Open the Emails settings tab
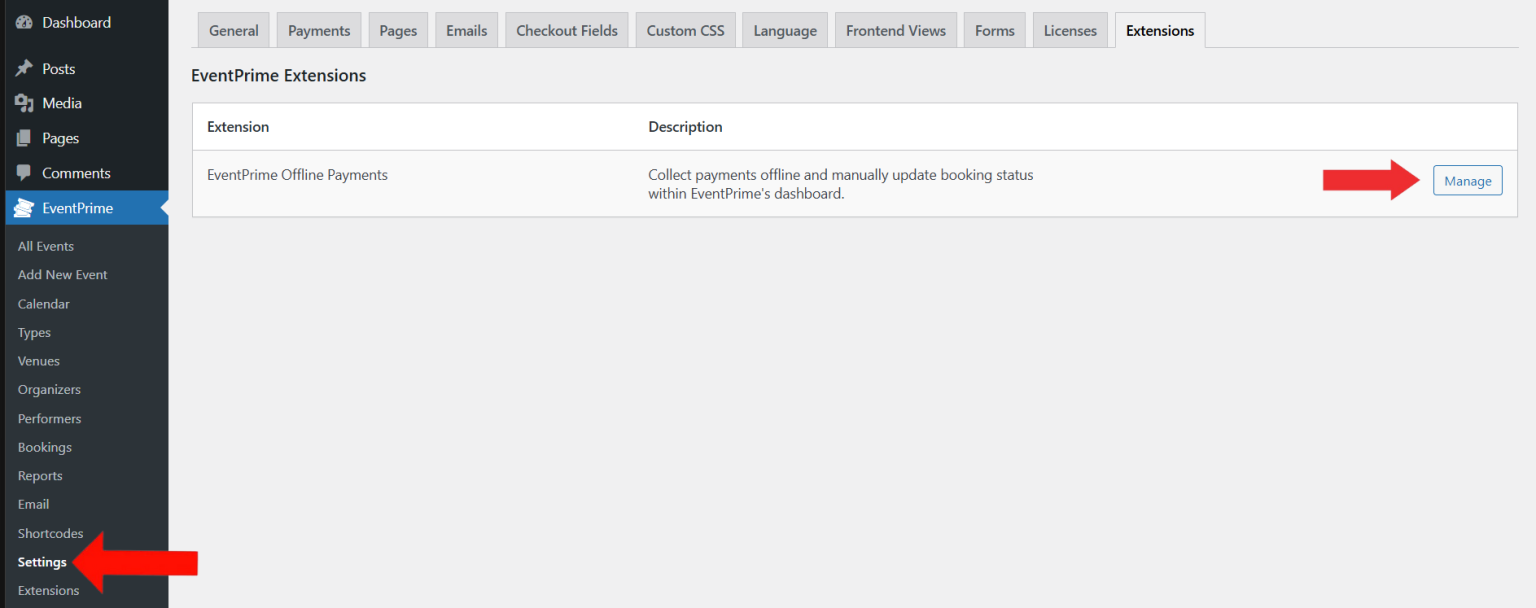1536x608 pixels. [466, 31]
